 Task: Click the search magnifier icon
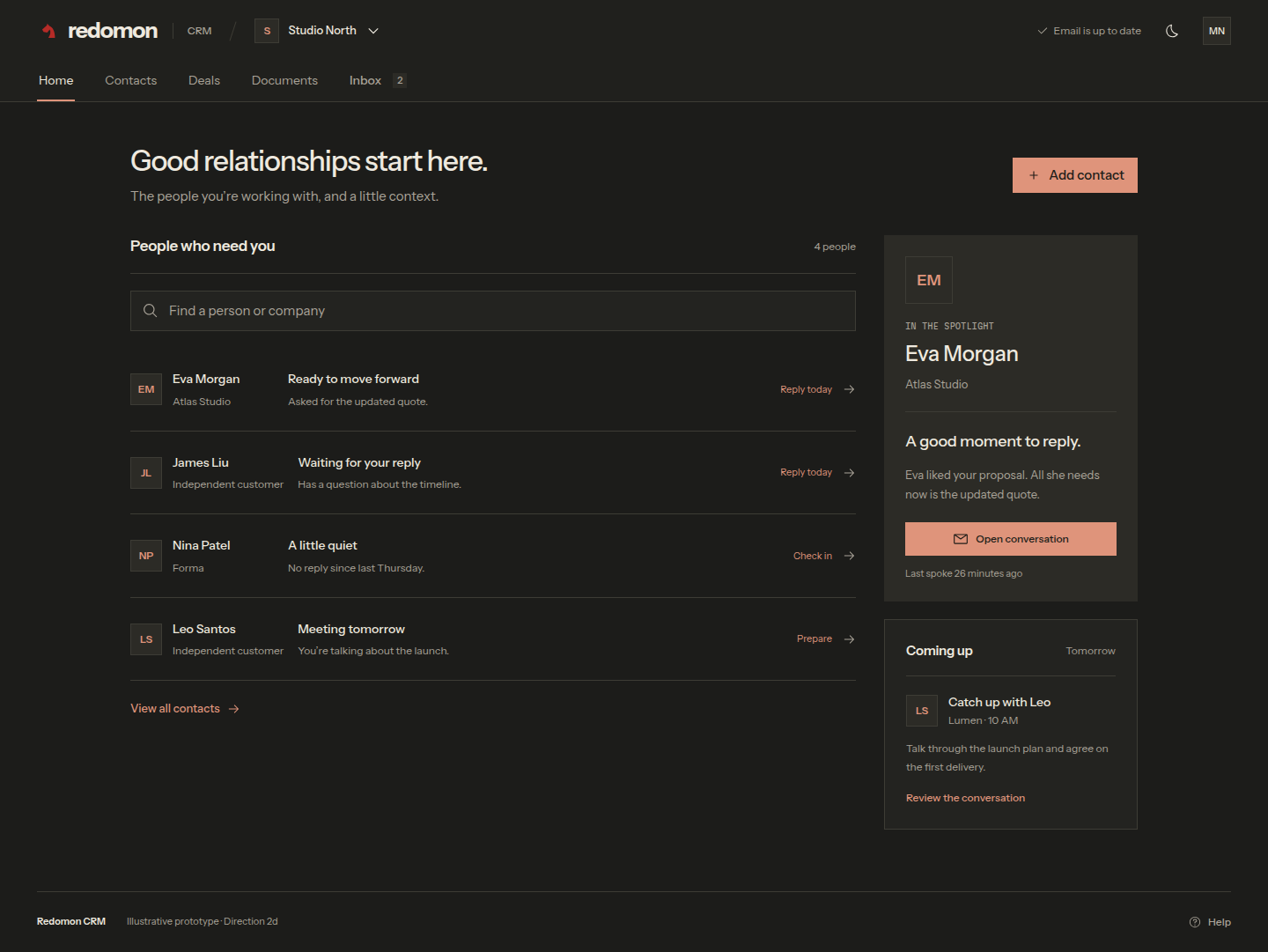(151, 311)
